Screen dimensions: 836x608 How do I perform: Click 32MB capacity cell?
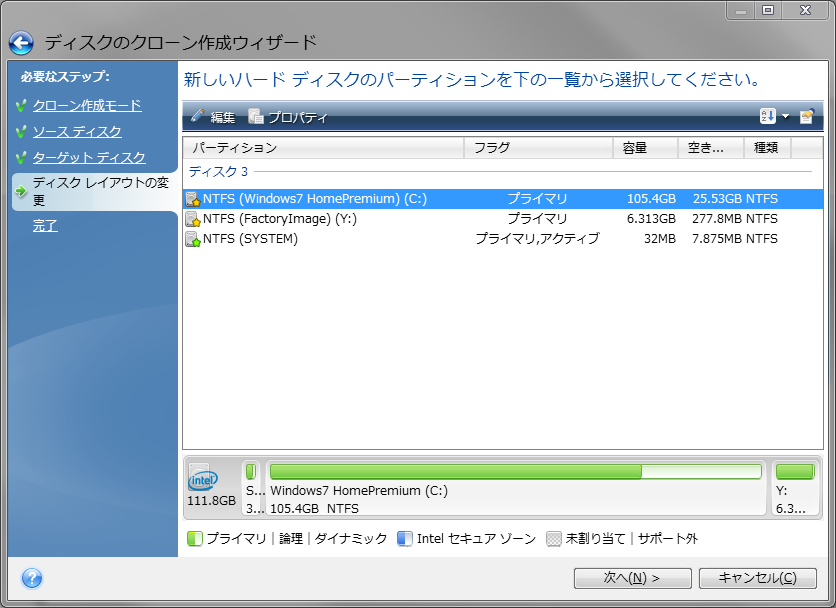tap(660, 239)
